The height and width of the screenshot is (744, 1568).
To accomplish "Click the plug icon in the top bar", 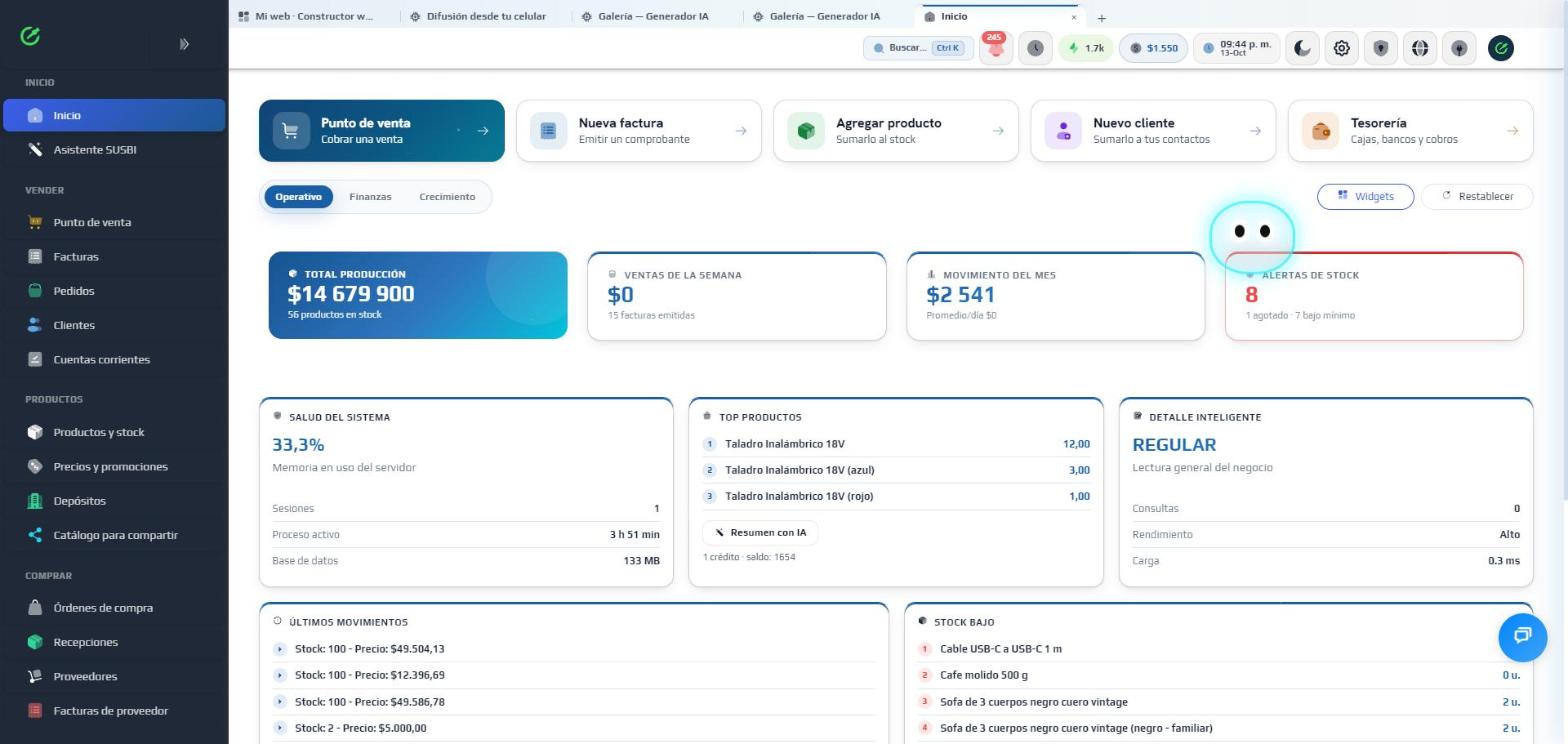I will point(1459,48).
